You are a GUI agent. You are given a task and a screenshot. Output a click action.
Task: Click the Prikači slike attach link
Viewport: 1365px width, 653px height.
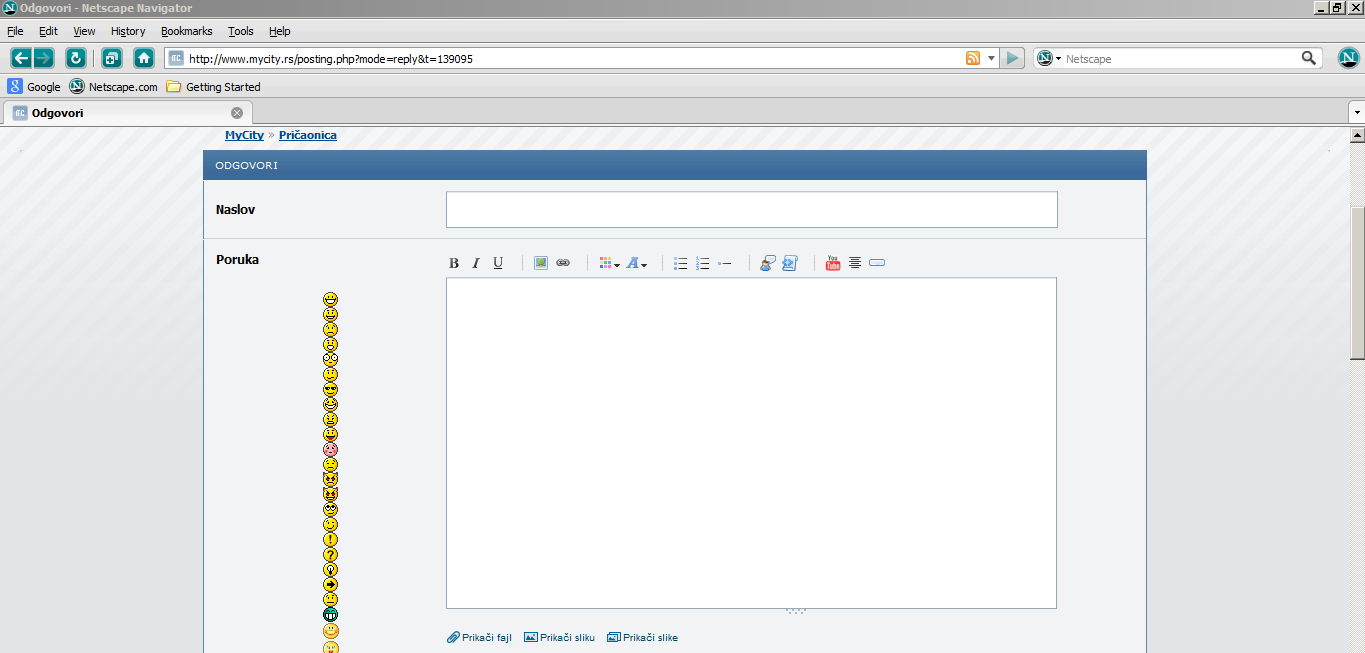pos(642,637)
